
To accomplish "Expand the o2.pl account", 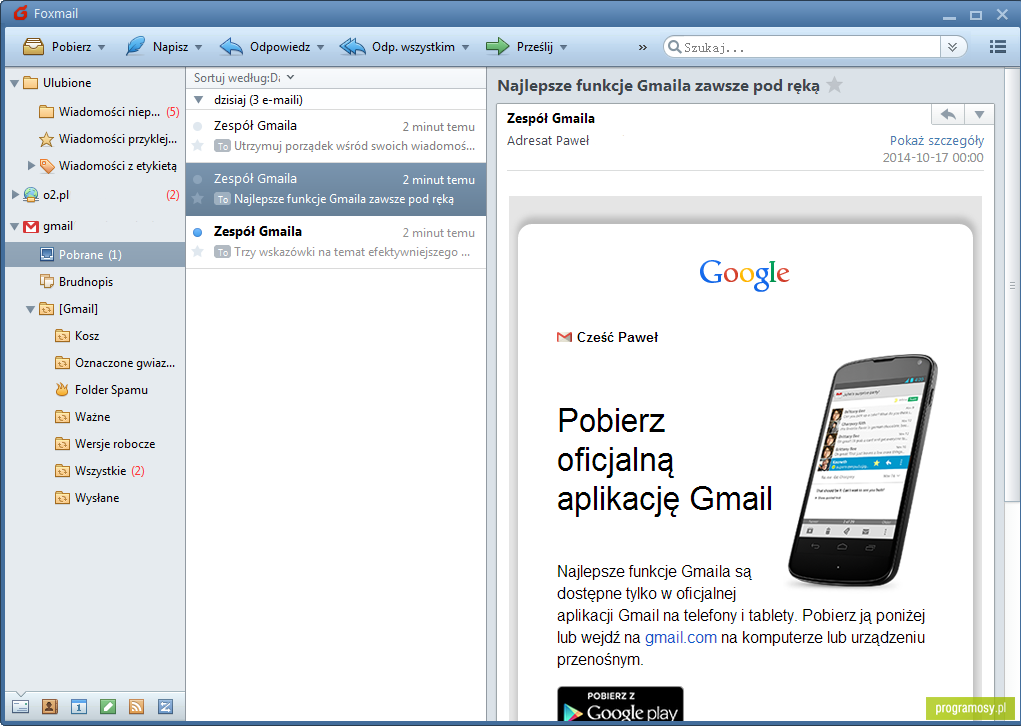I will (x=15, y=194).
